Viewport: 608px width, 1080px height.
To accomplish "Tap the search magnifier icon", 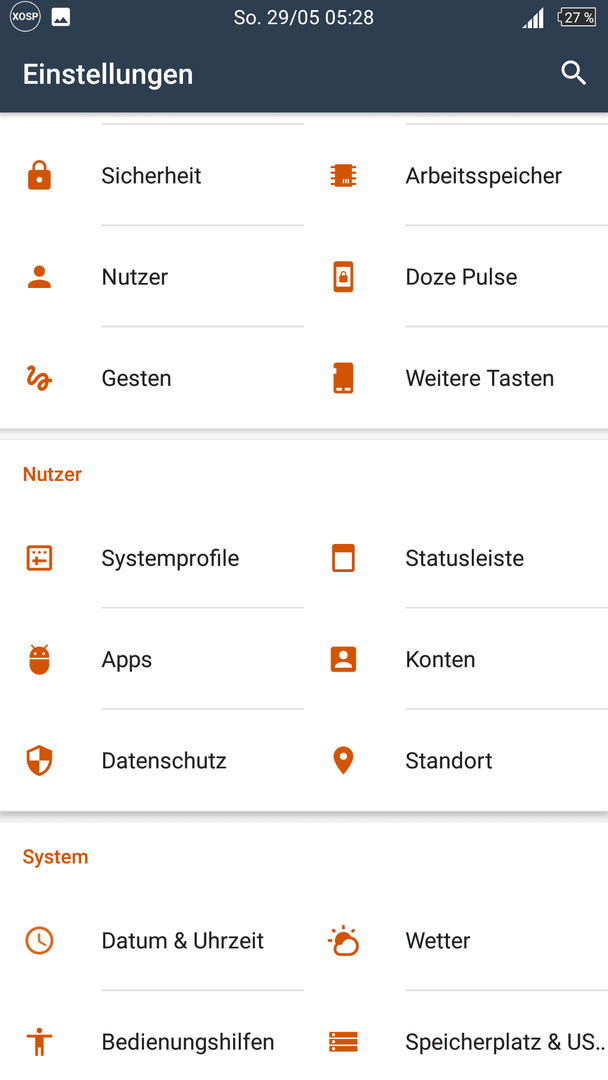I will (x=573, y=73).
